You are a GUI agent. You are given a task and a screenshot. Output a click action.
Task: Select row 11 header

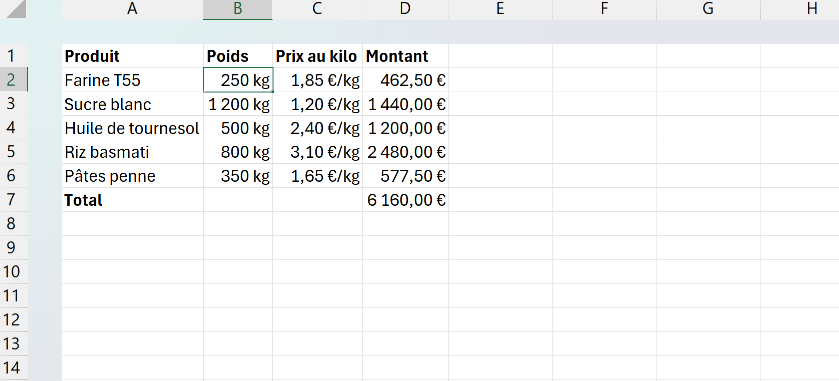coord(13,296)
